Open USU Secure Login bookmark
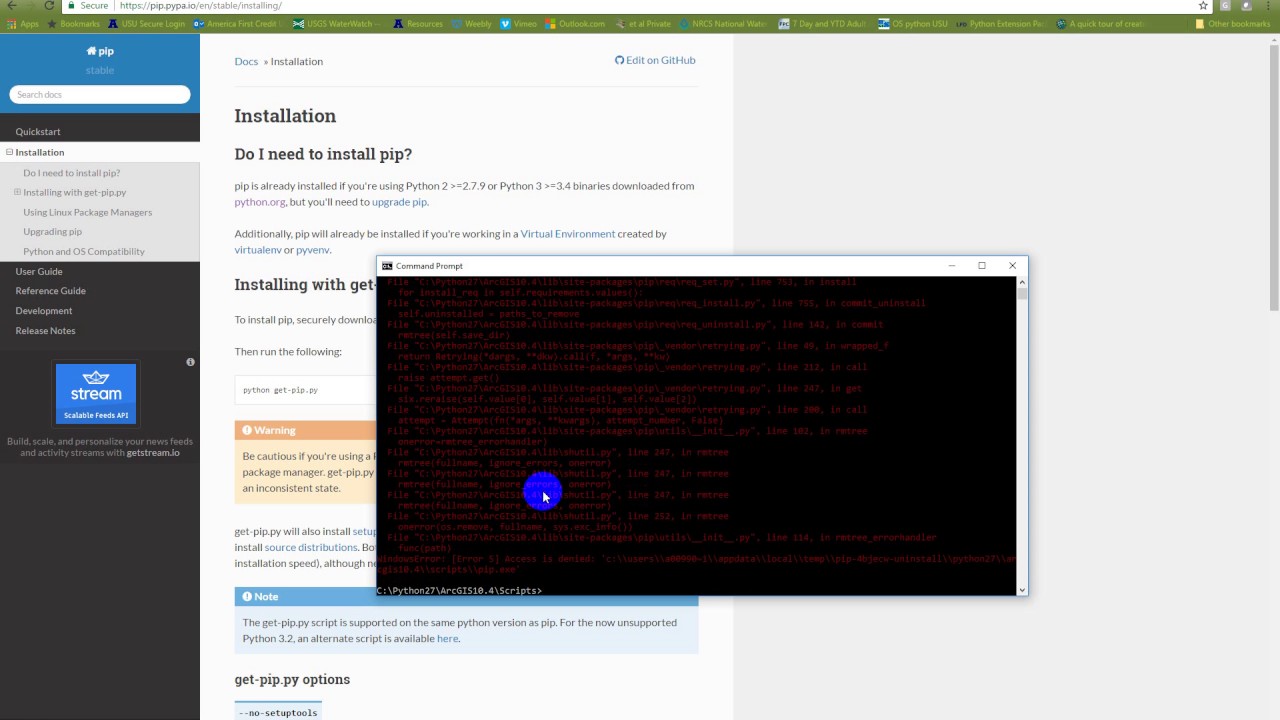Image resolution: width=1280 pixels, height=720 pixels. tap(147, 24)
